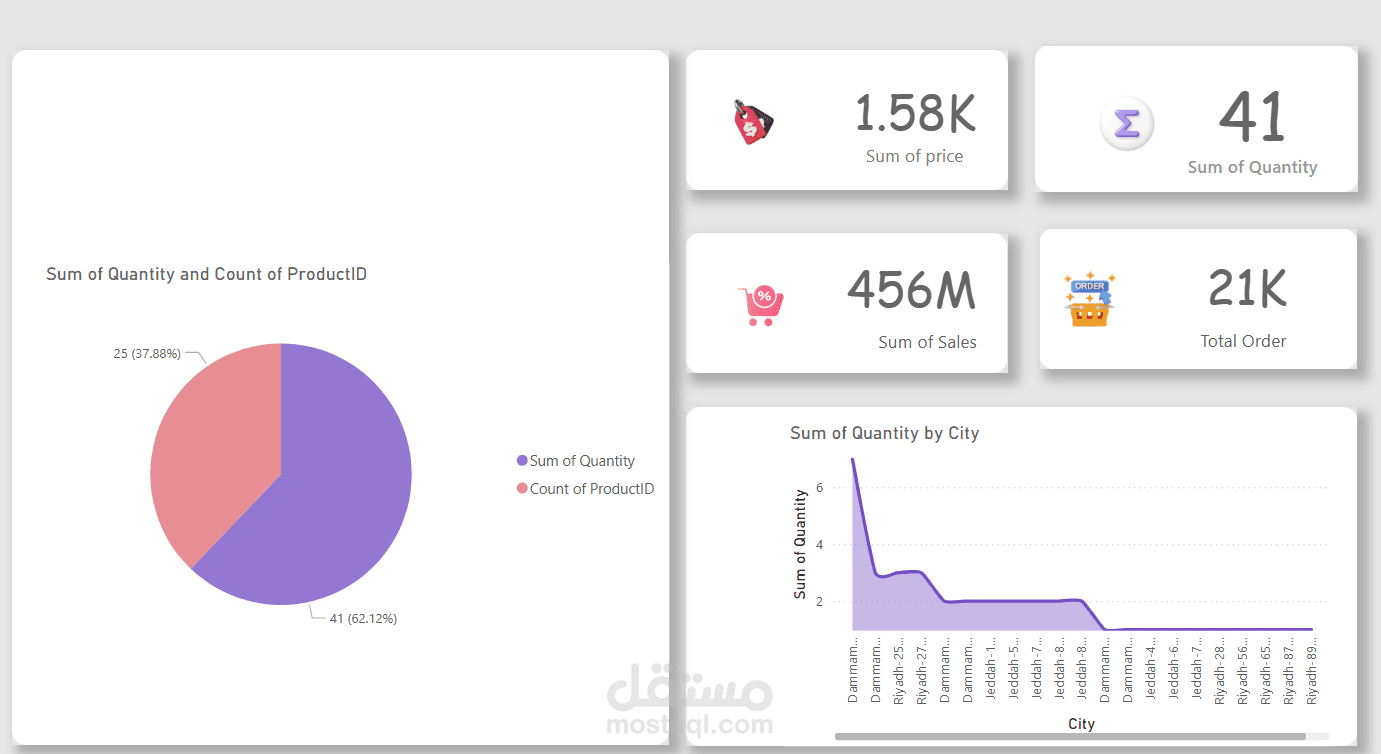The image size is (1381, 754).
Task: Click the y-axis value 2
Action: [819, 602]
